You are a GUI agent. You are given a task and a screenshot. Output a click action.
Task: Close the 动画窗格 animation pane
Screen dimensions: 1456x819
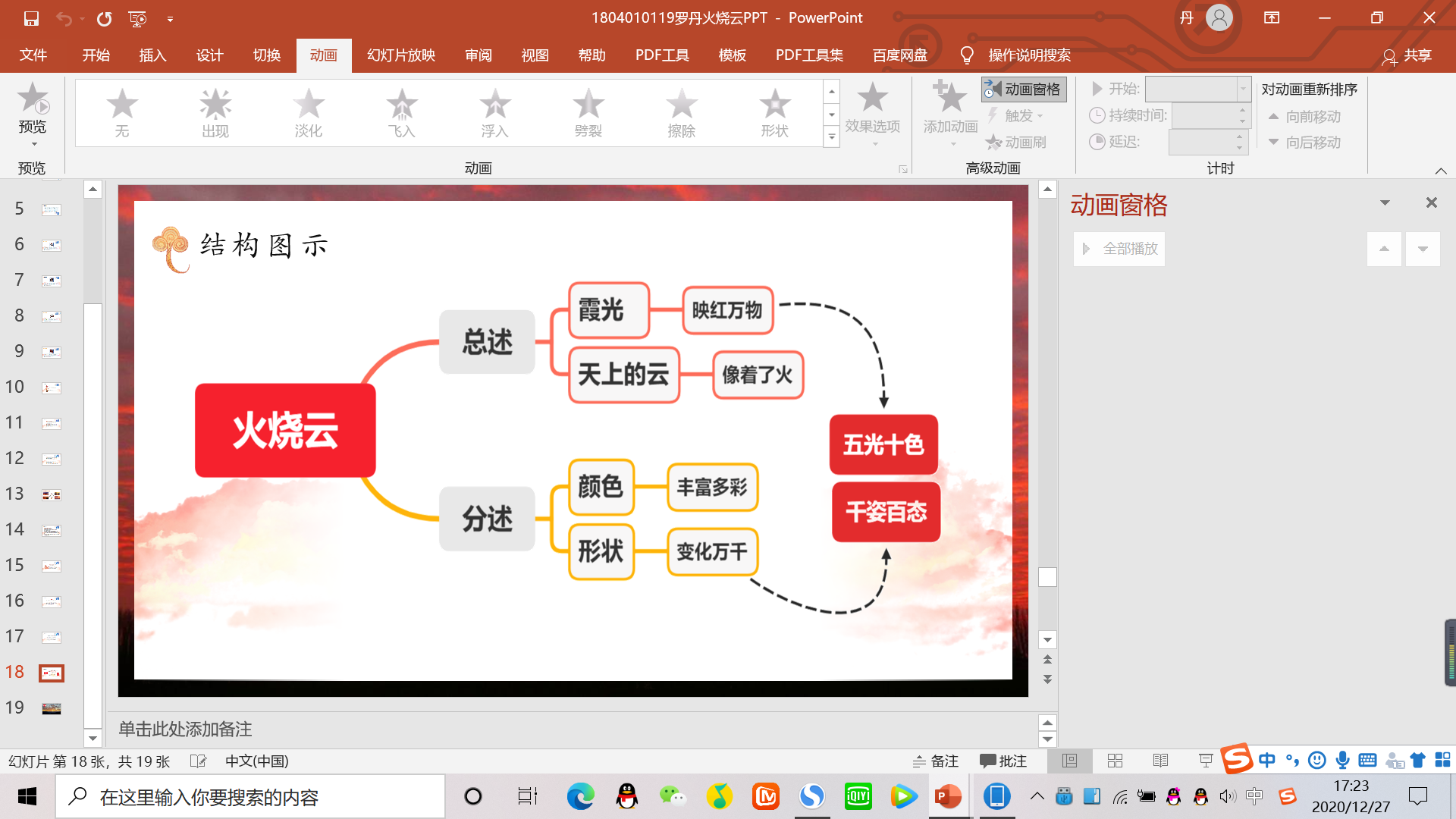pos(1432,202)
